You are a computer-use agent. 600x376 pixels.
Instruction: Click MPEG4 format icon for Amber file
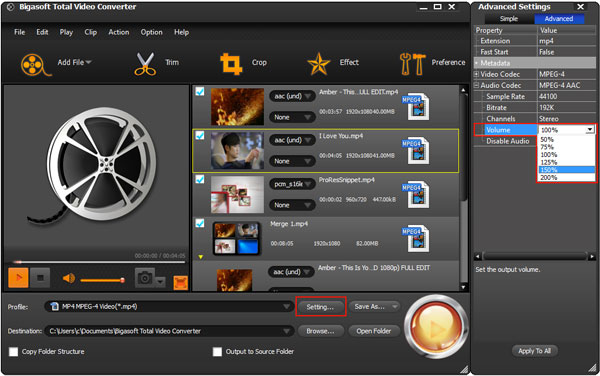416,106
